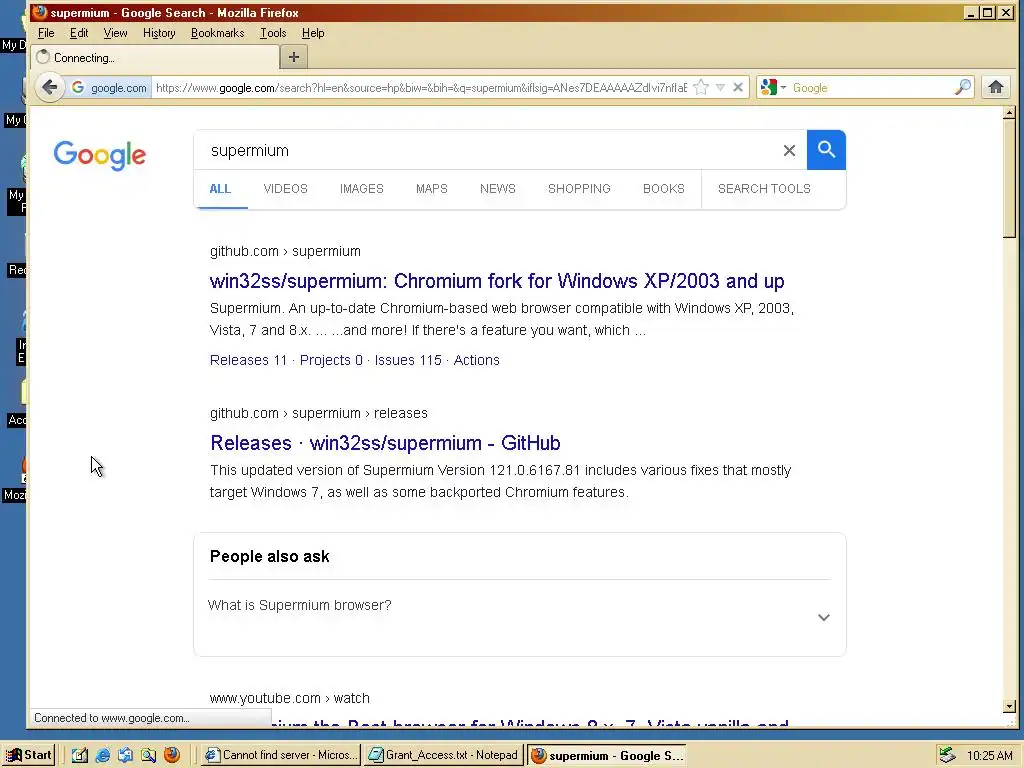Stop loading with the address bar X
The image size is (1024, 768).
738,88
